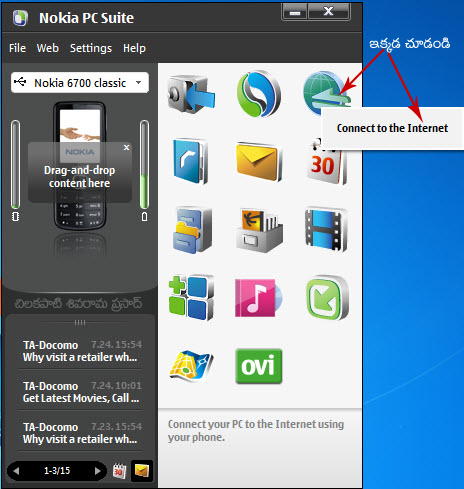464x489 pixels.
Task: Close the Drag-and-drop content here overlay
Action: click(x=126, y=147)
